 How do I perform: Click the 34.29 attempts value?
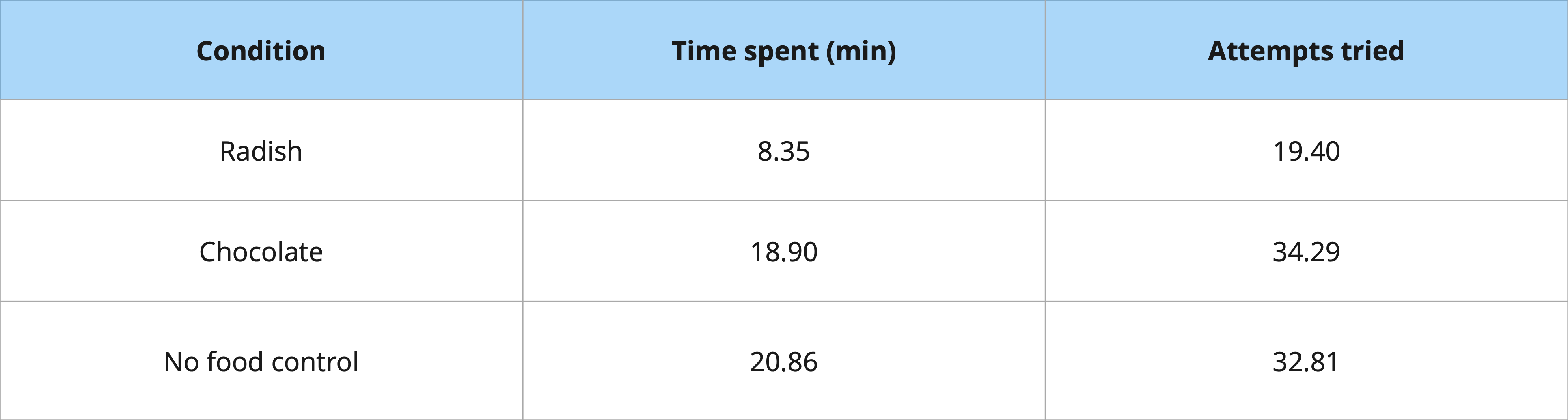click(1306, 252)
